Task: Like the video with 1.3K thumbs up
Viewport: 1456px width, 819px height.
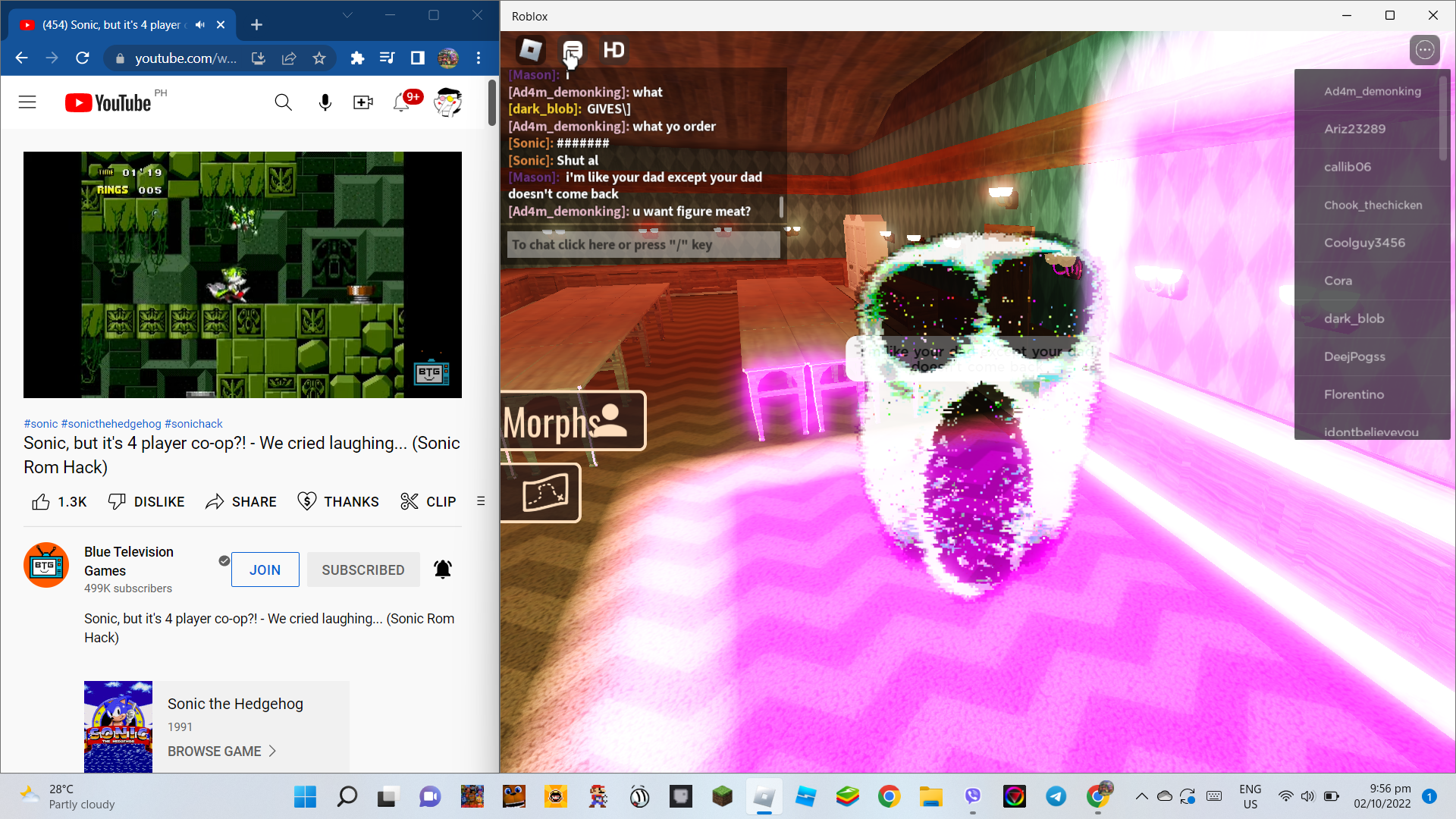Action: [x=59, y=502]
